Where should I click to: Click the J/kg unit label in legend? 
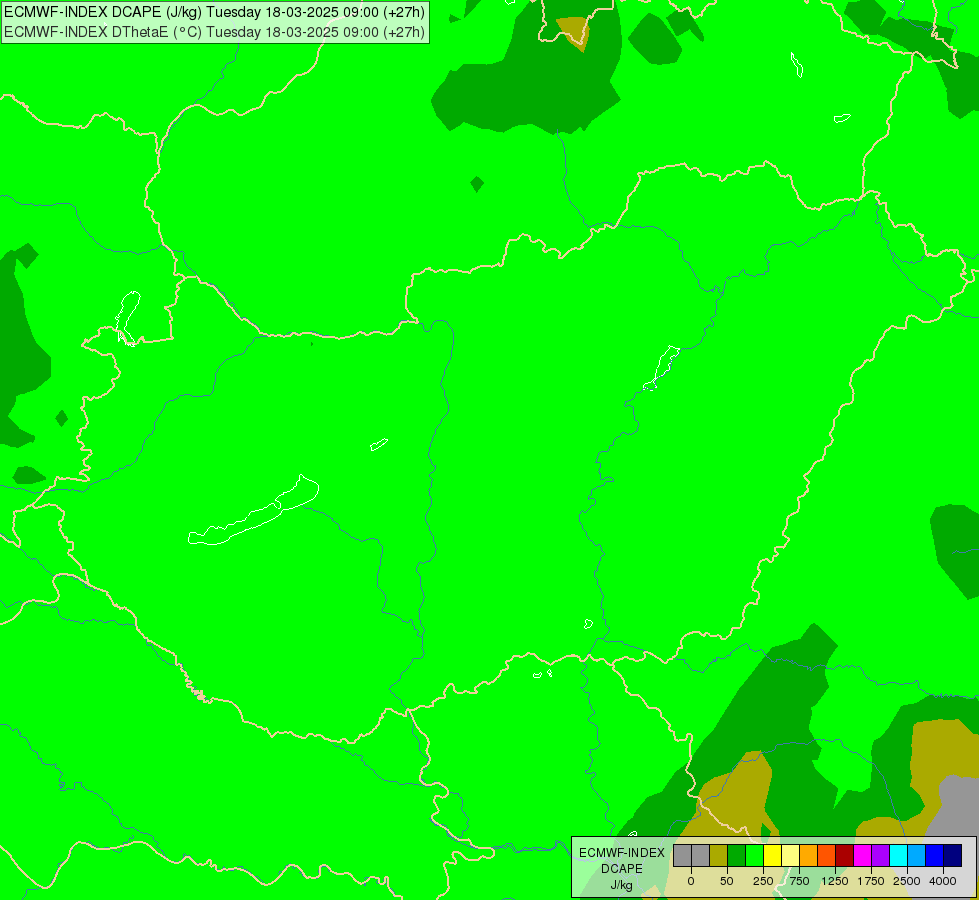(x=621, y=885)
